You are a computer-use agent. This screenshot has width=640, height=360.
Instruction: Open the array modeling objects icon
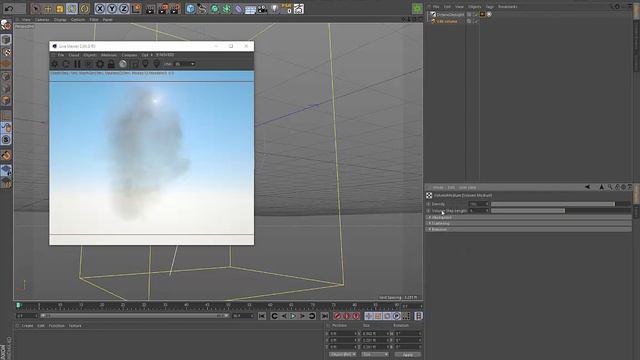[227, 9]
